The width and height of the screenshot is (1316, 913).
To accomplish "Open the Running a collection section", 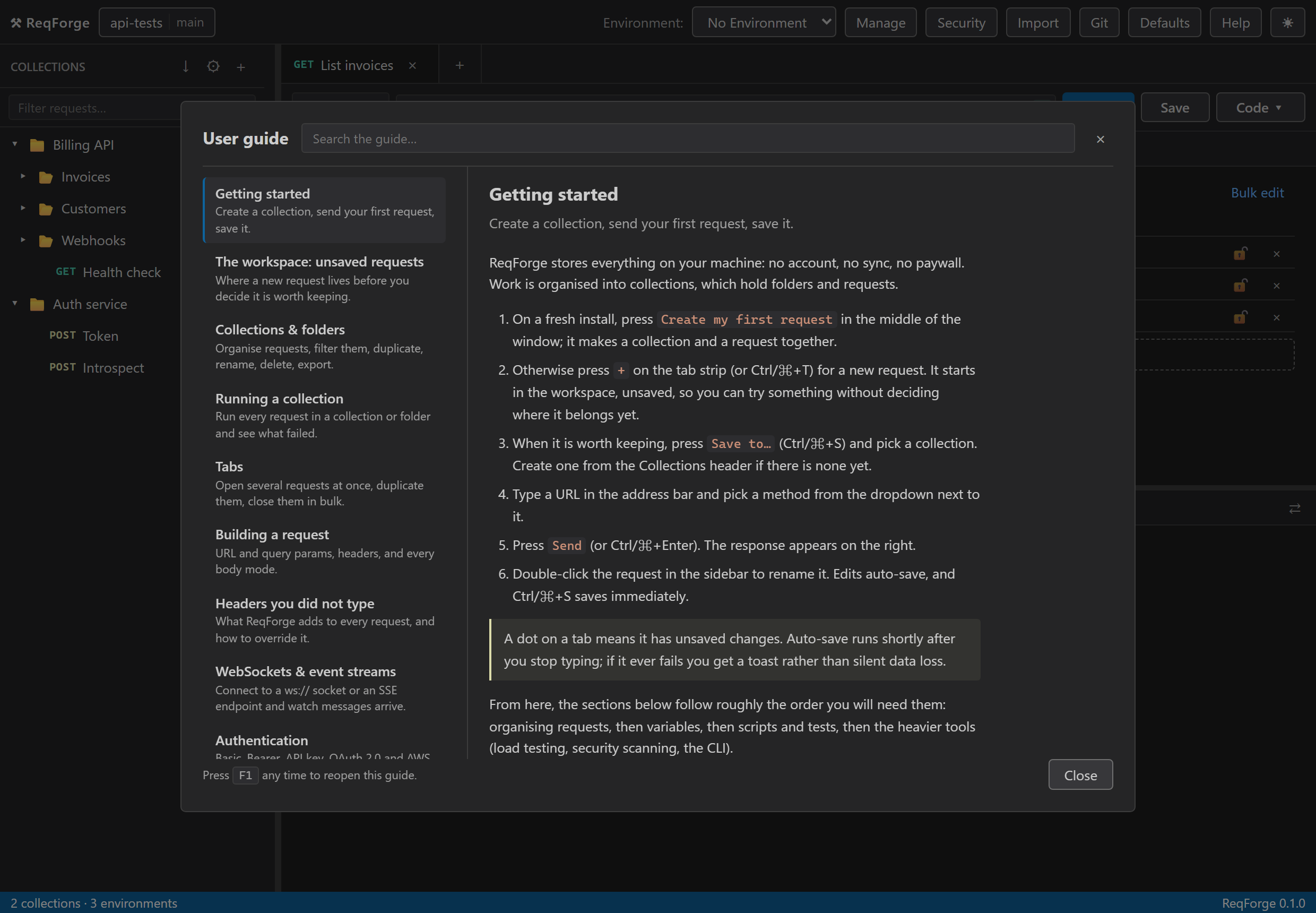I will [324, 415].
